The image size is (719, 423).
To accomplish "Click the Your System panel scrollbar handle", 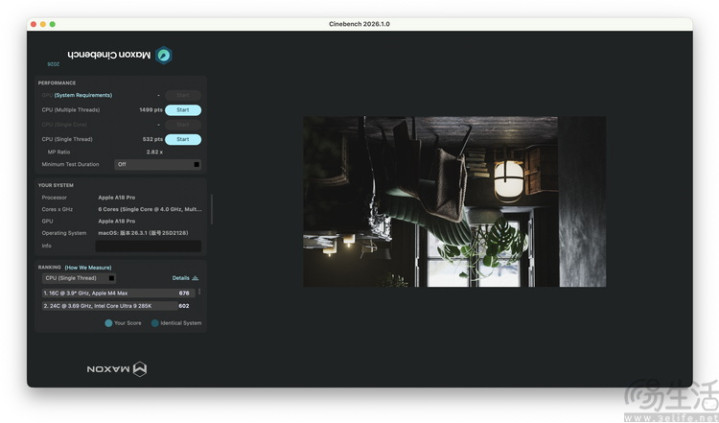I will click(211, 209).
